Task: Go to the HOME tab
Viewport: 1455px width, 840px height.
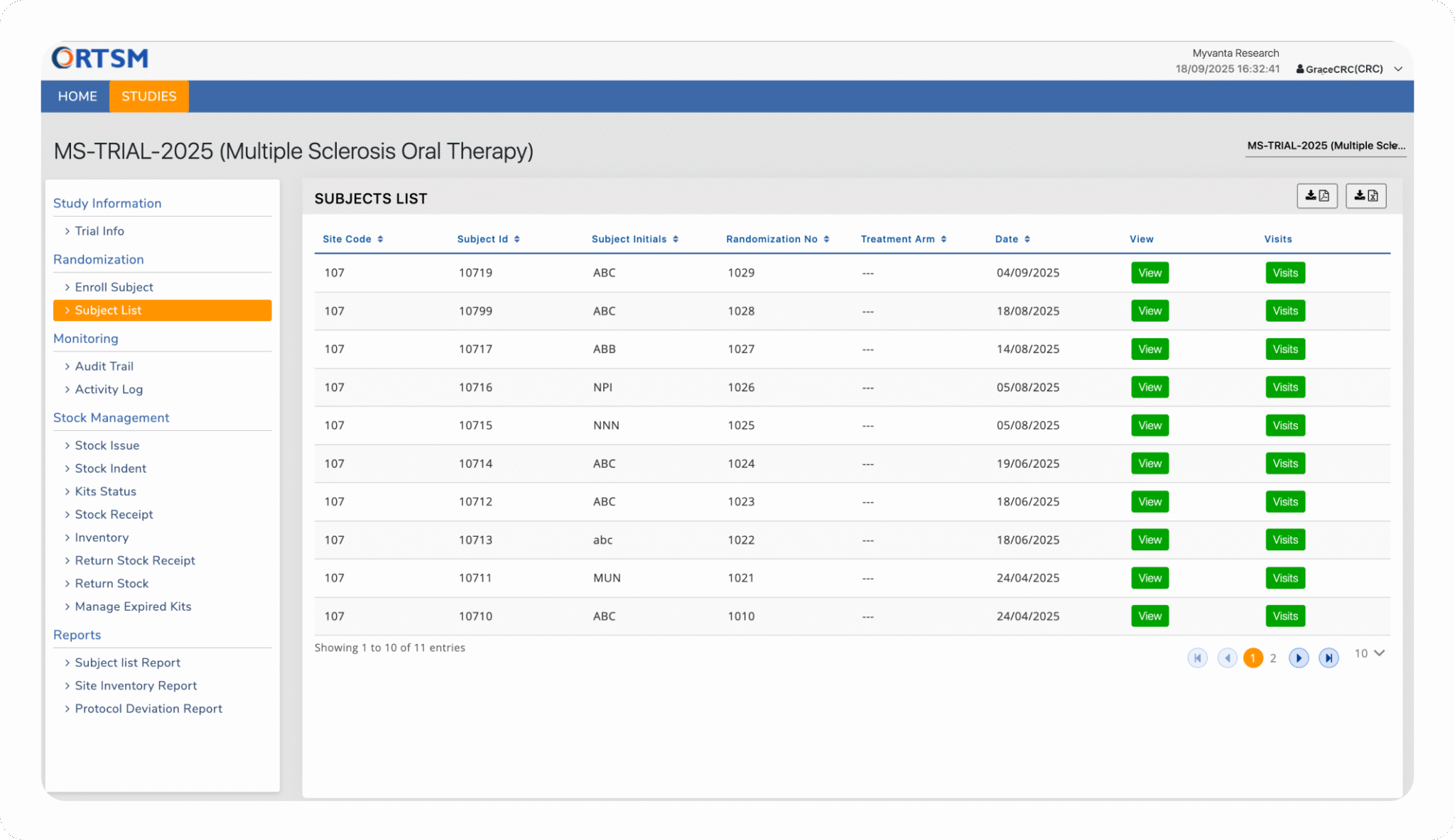Action: (76, 96)
